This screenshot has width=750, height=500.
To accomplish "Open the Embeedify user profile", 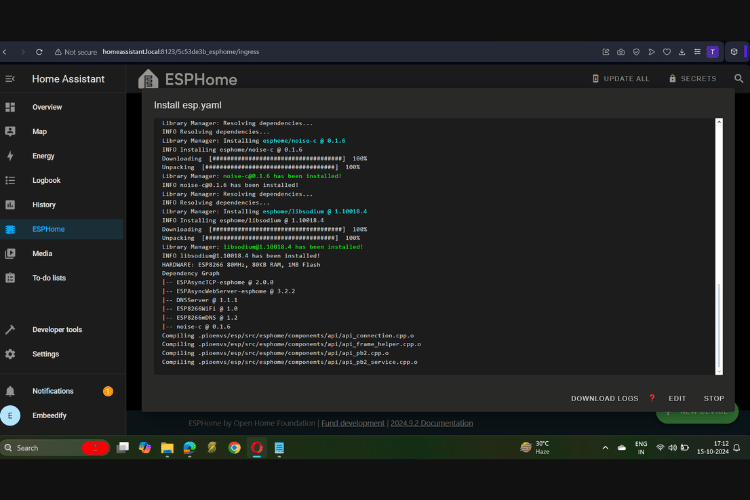I will (51, 416).
